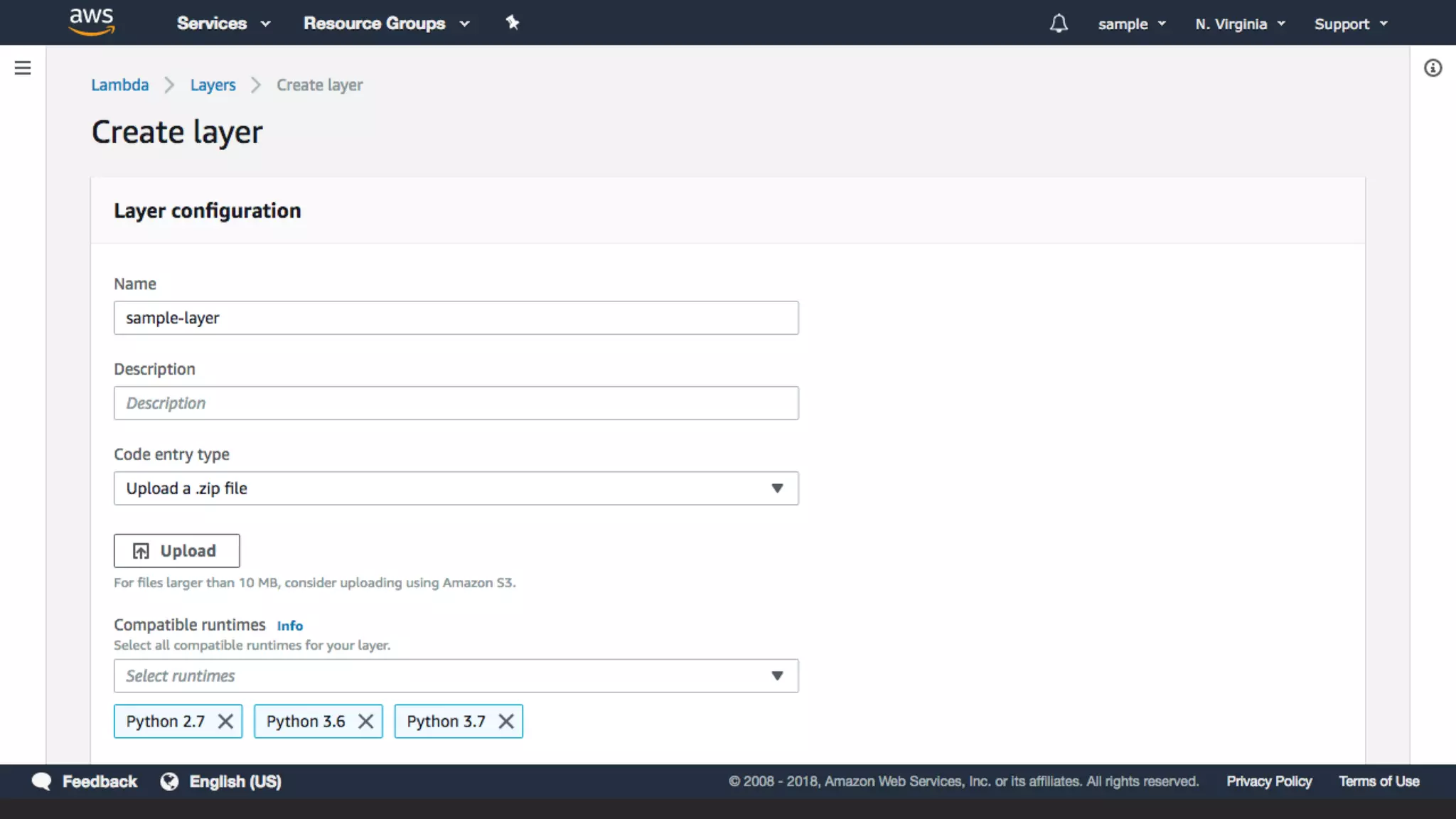
Task: Click the Upload button
Action: [176, 551]
